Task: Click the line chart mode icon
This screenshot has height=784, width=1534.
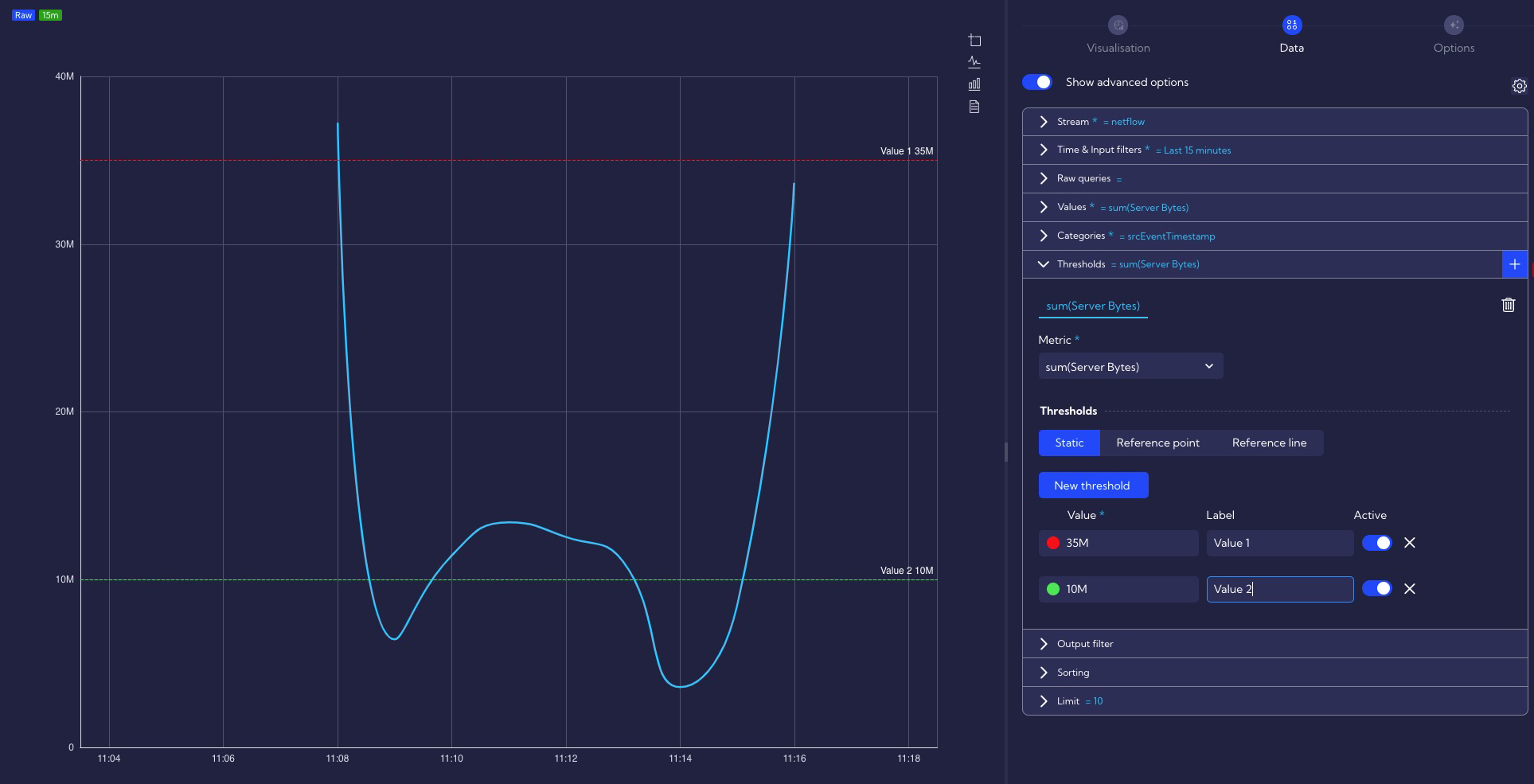Action: [x=974, y=62]
